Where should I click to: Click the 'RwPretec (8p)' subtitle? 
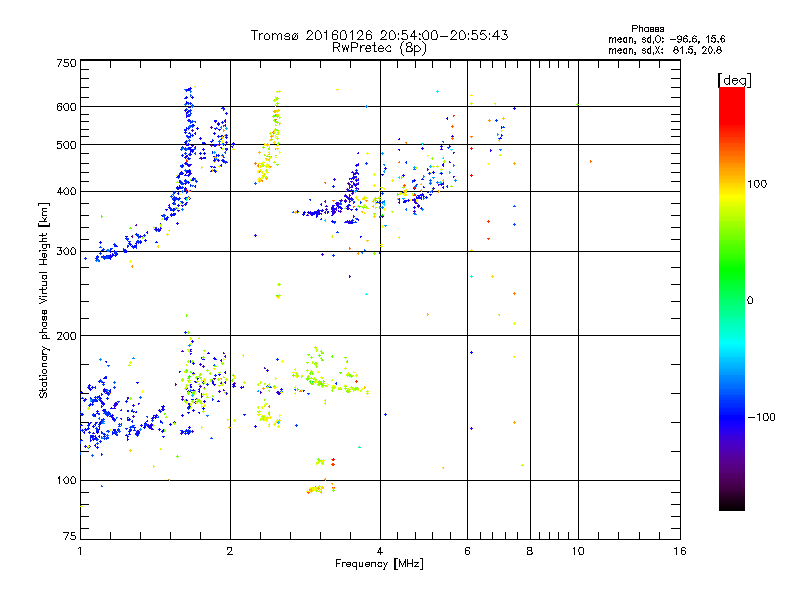tap(379, 48)
